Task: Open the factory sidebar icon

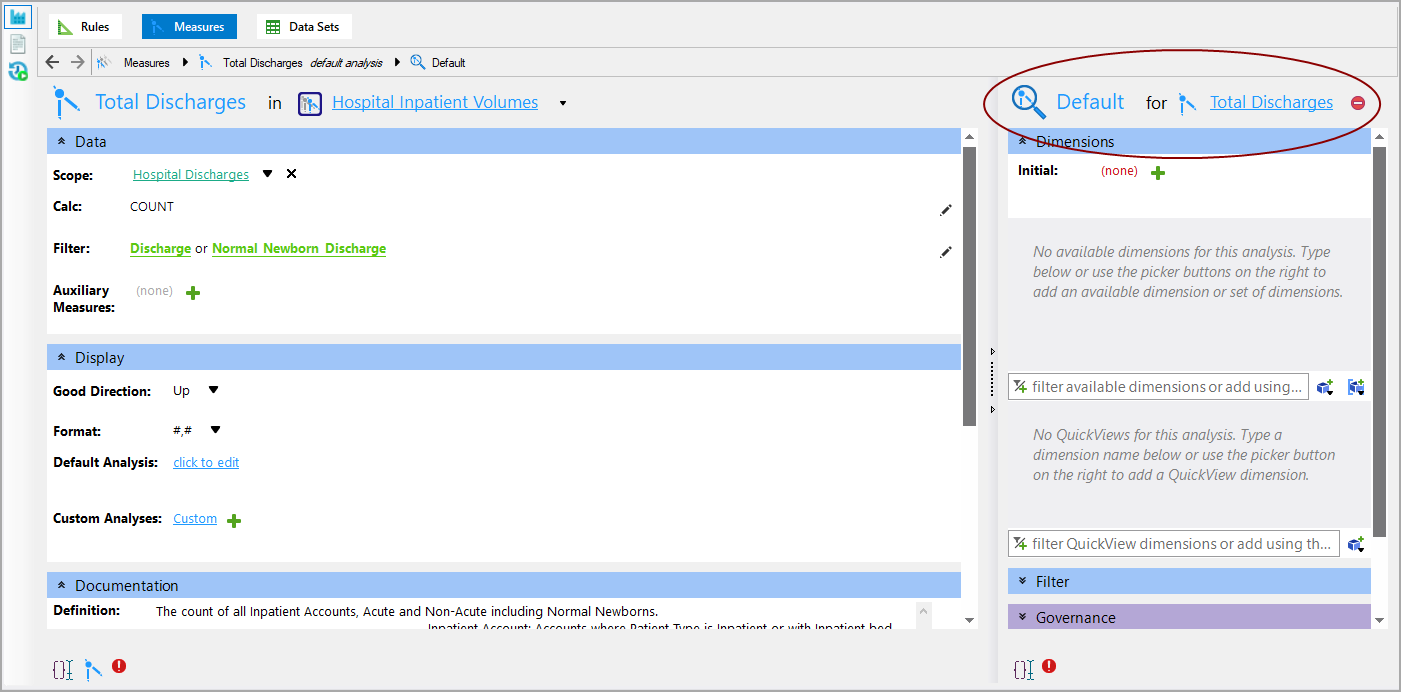Action: [x=16, y=16]
